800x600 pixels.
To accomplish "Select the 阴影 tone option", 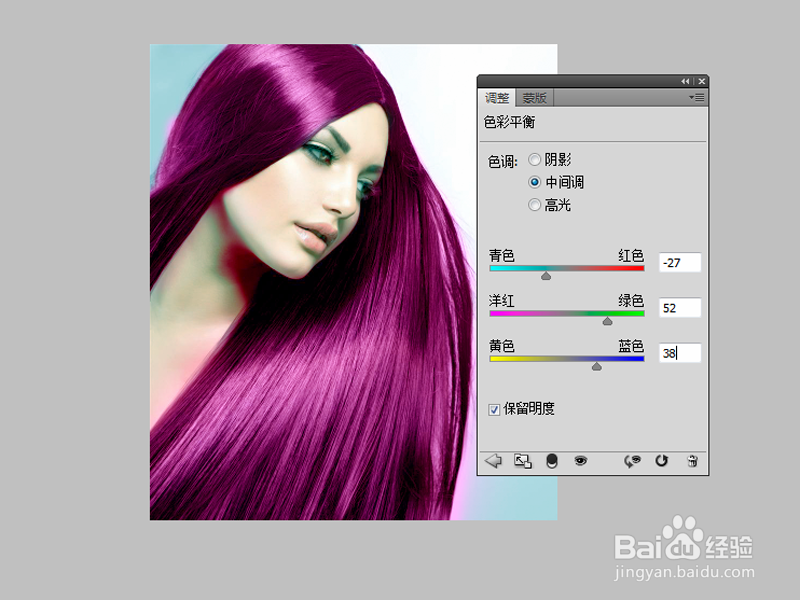I will [x=534, y=160].
